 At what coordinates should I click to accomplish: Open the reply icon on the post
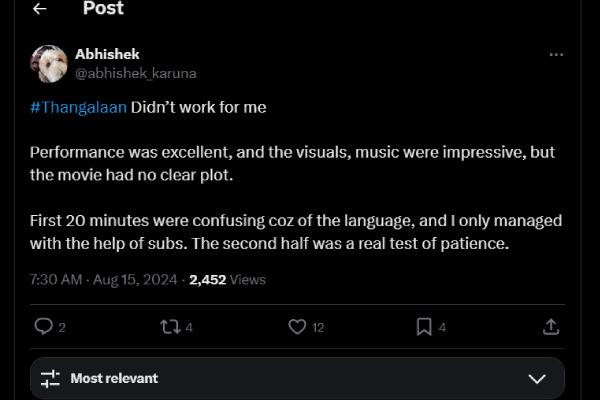pyautogui.click(x=43, y=327)
